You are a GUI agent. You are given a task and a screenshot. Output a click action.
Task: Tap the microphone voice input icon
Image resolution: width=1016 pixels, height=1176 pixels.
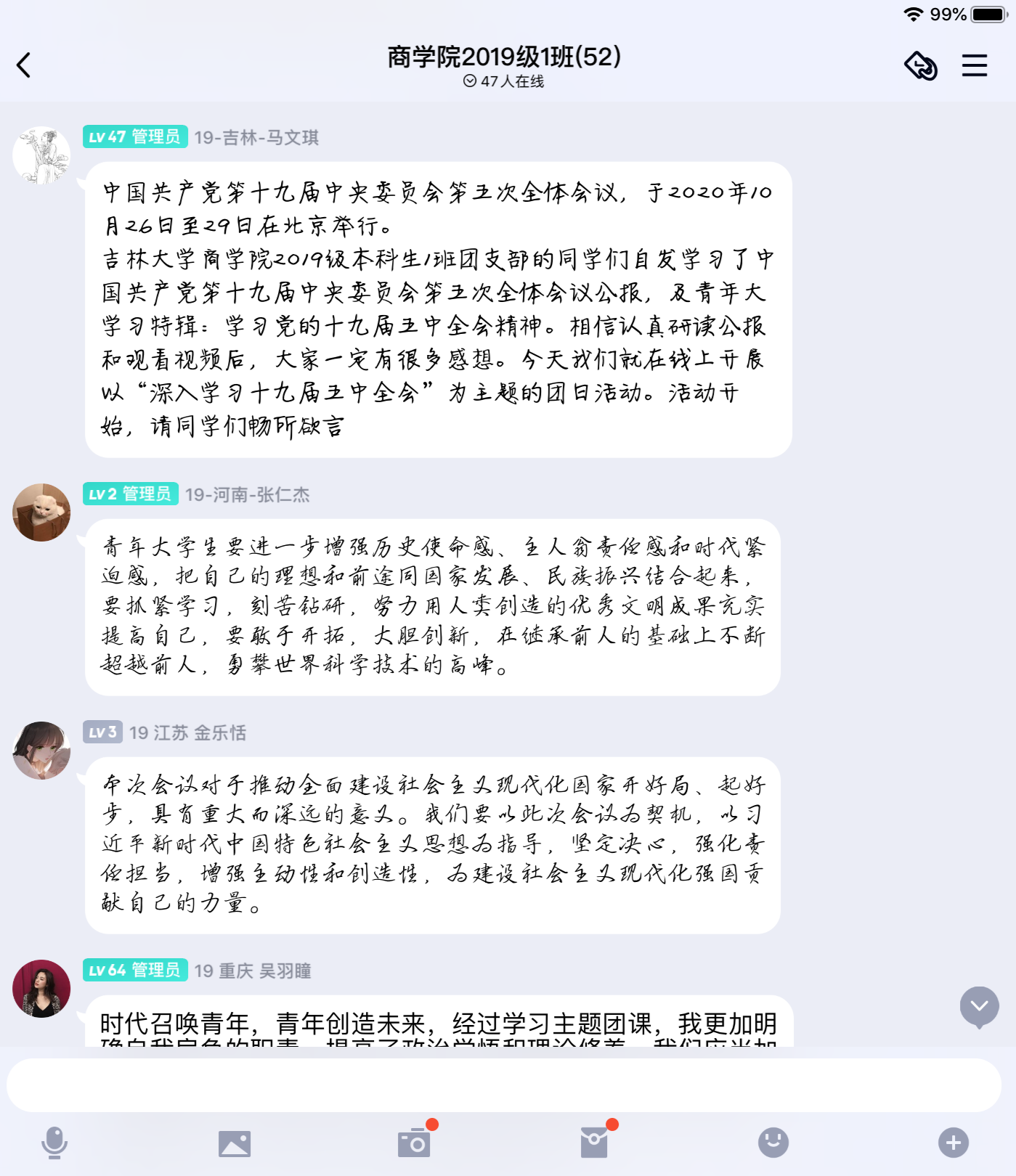click(x=54, y=1143)
